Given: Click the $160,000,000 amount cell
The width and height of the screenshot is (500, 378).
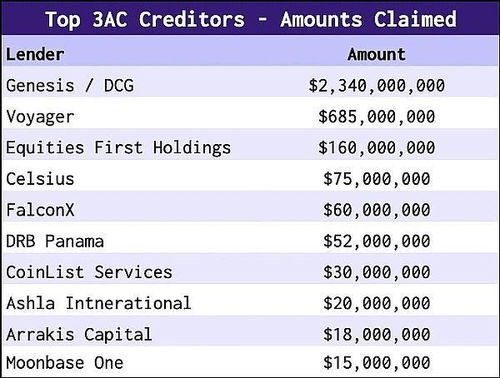Looking at the screenshot, I should coord(377,148).
